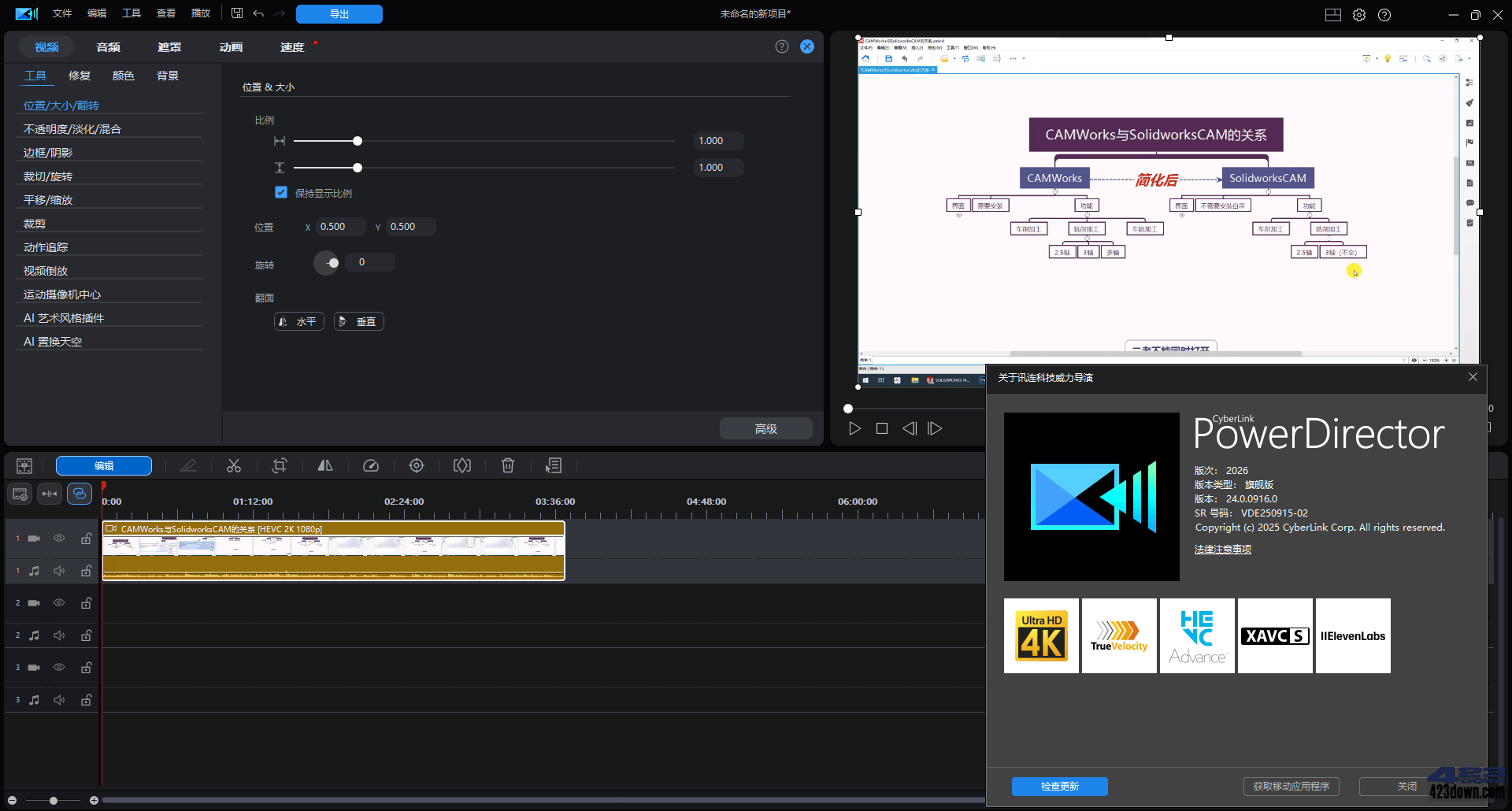
Task: Open keyframe settings via the crosshair icon
Action: (x=417, y=465)
